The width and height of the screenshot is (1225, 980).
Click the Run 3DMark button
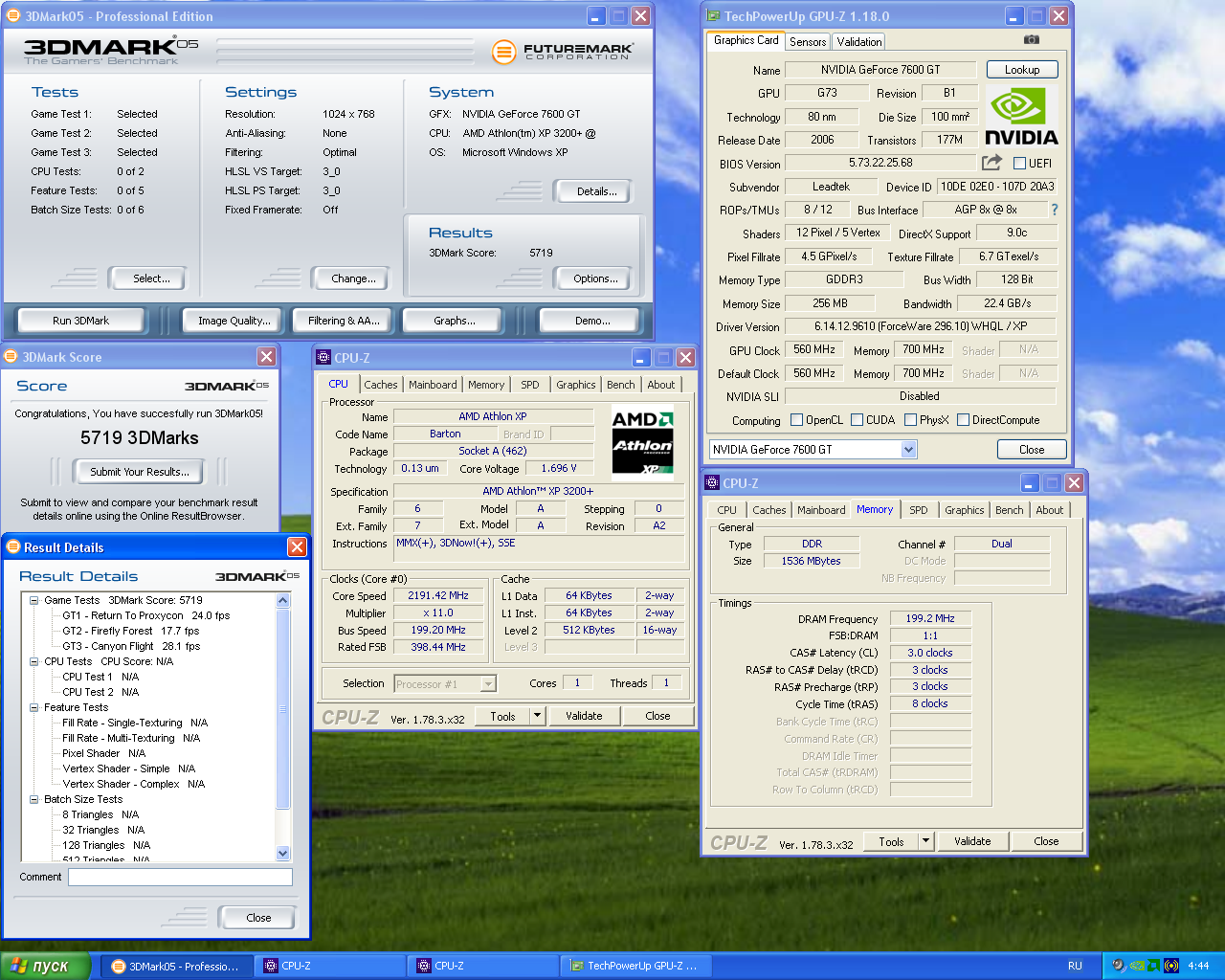(x=81, y=321)
